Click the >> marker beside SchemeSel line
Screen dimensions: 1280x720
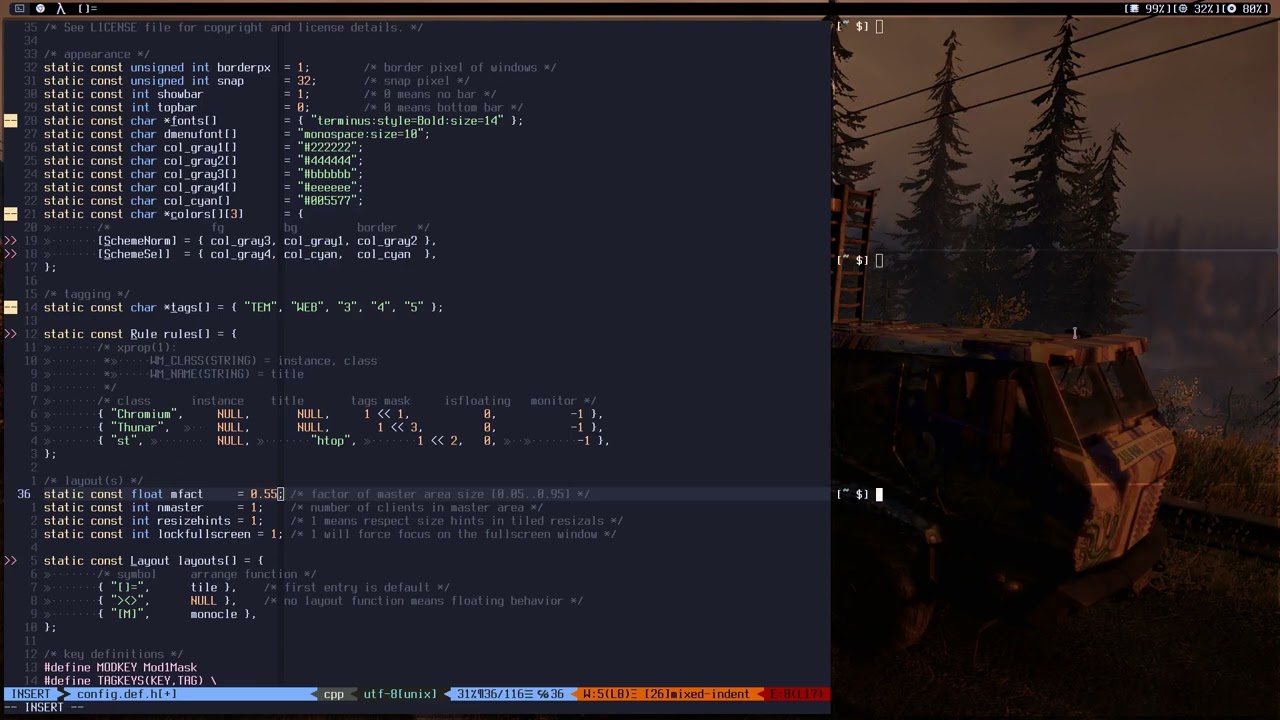[10, 254]
